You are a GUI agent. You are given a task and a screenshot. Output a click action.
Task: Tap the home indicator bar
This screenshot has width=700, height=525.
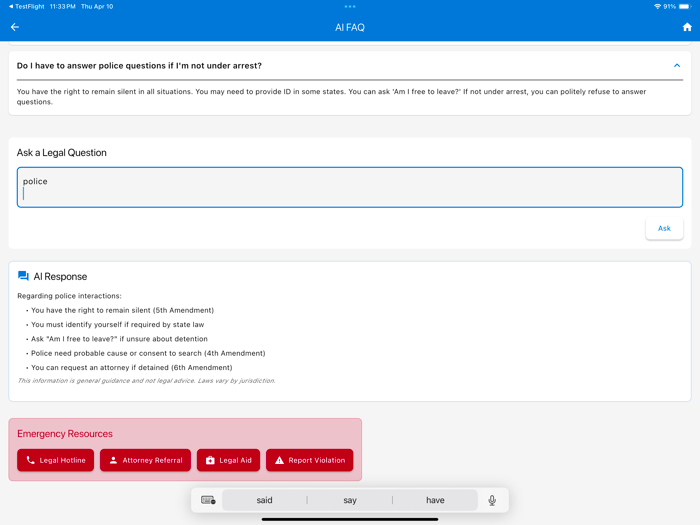350,519
